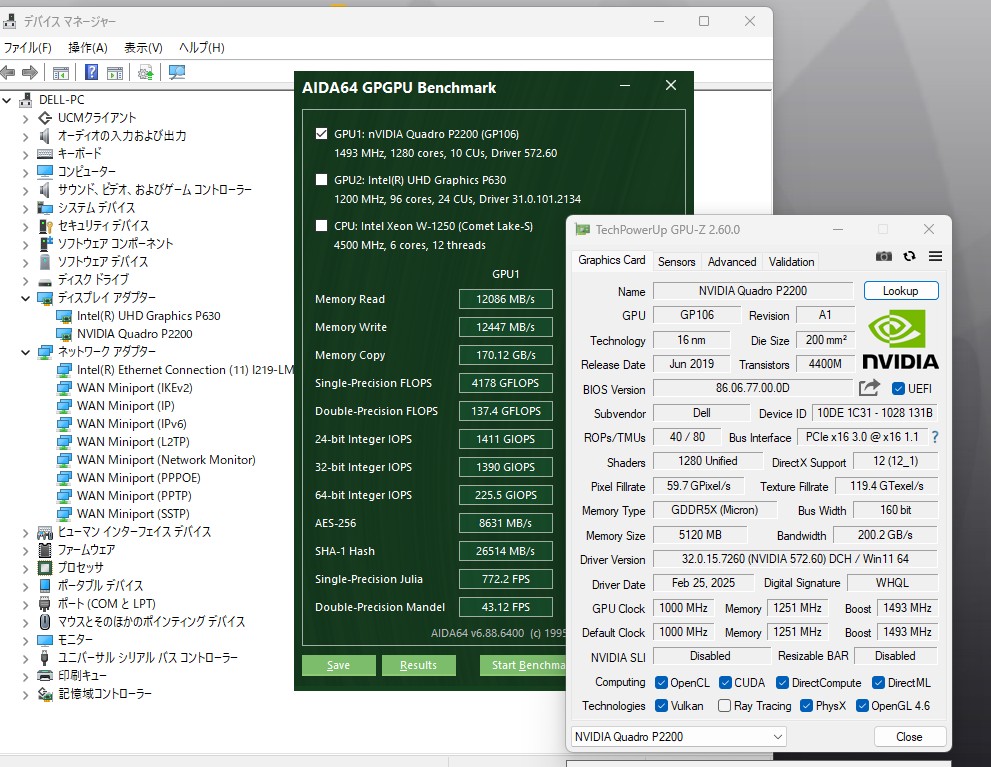Select Intel(R) Ethernet Connection (11) I219-LM
The image size is (991, 767).
coord(185,370)
